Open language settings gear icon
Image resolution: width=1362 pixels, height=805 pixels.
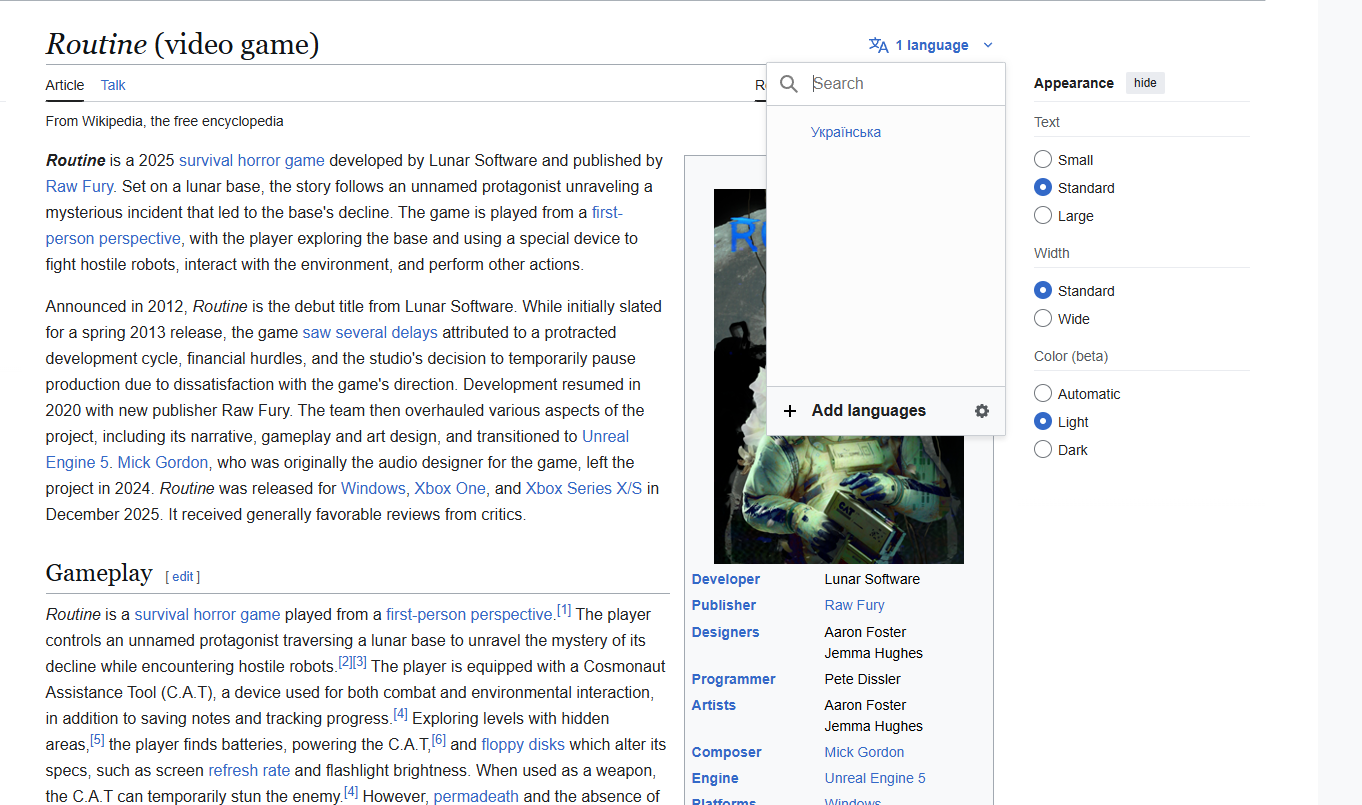[x=982, y=411]
